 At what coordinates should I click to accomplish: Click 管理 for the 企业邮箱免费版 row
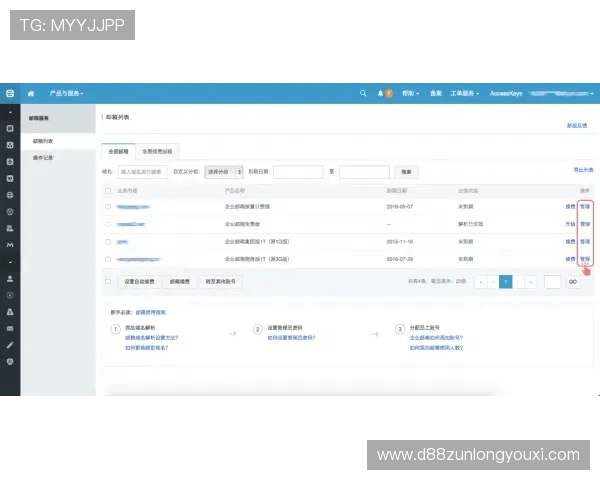[585, 224]
